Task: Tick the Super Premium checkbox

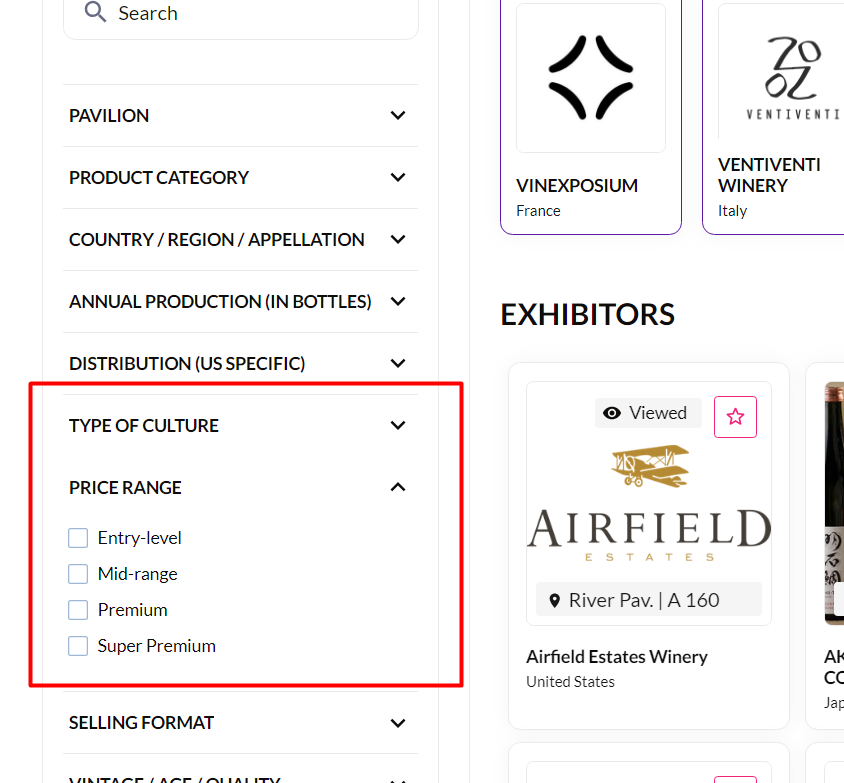Action: coord(78,646)
